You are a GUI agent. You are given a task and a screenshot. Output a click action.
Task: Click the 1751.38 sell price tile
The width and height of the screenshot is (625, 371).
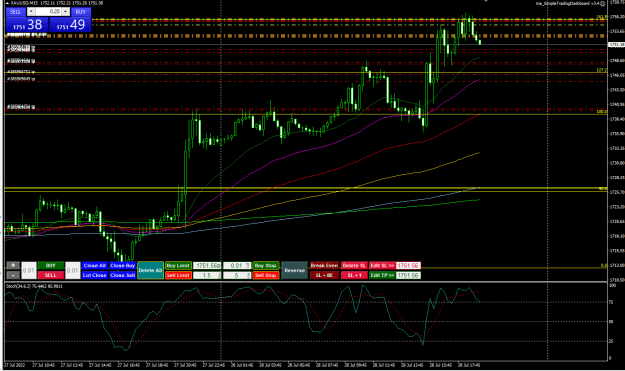point(27,25)
